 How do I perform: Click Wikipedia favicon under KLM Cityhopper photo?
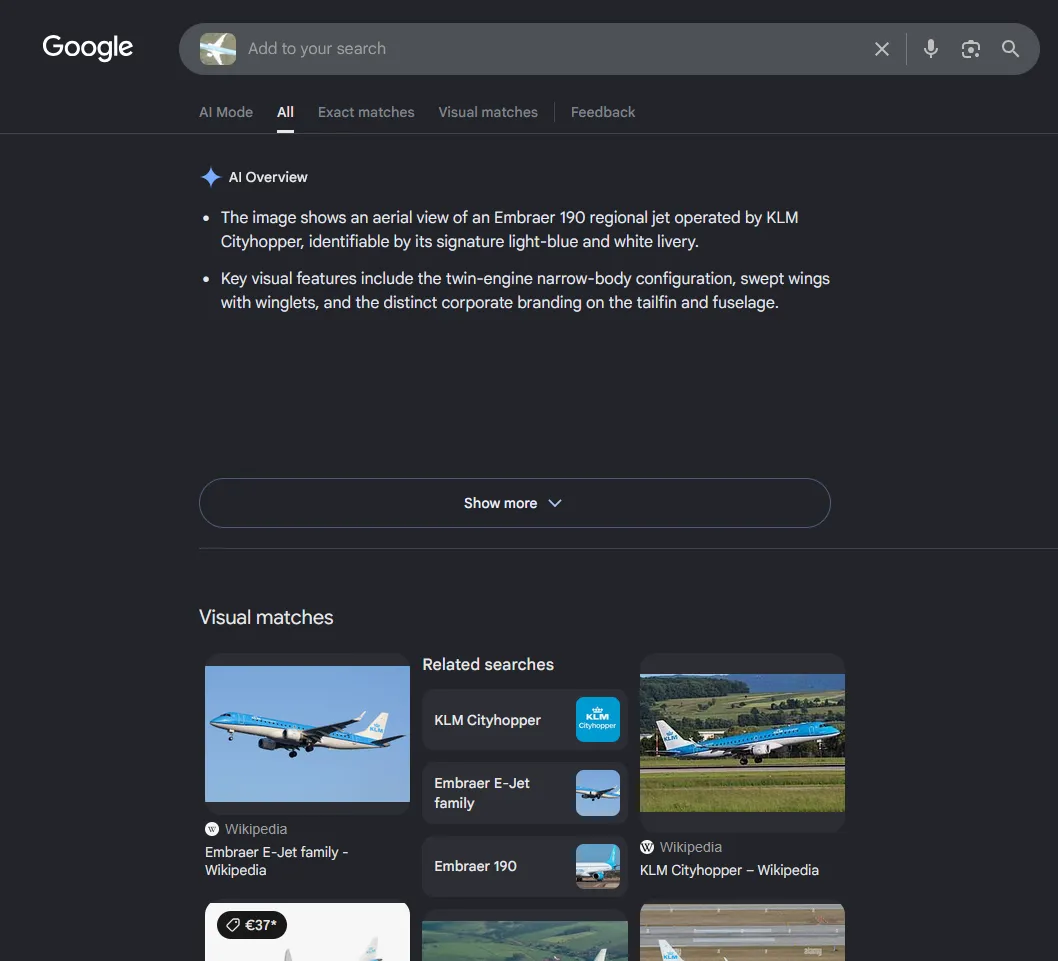click(646, 847)
